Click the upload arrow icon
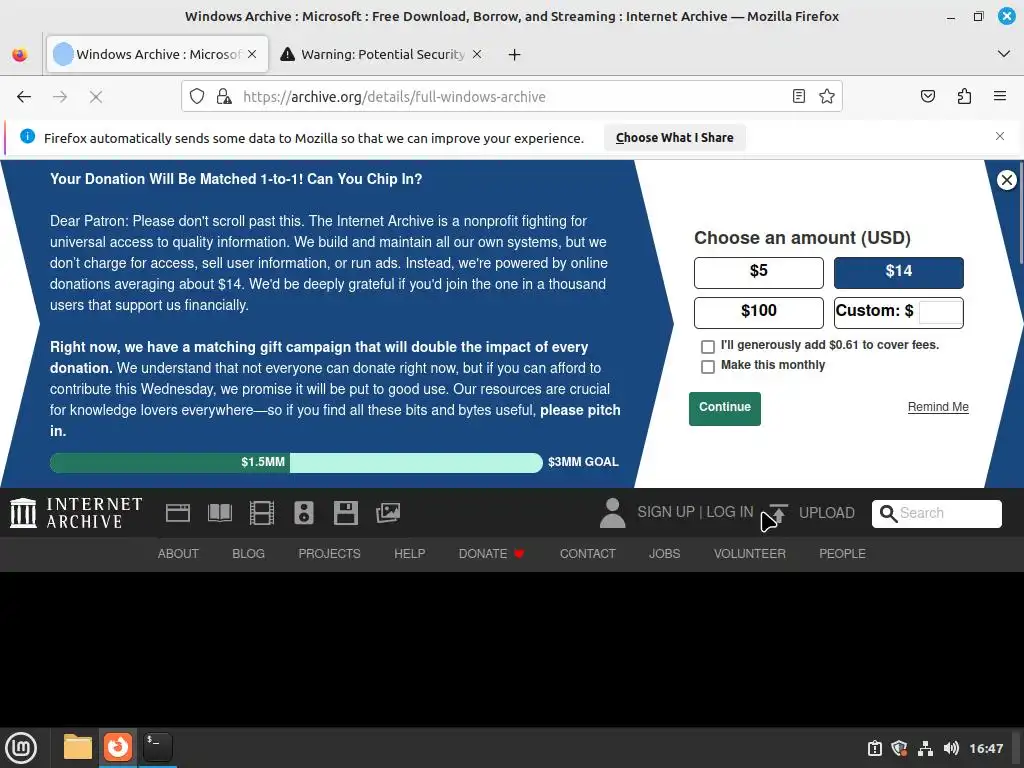This screenshot has width=1024, height=768. click(778, 513)
